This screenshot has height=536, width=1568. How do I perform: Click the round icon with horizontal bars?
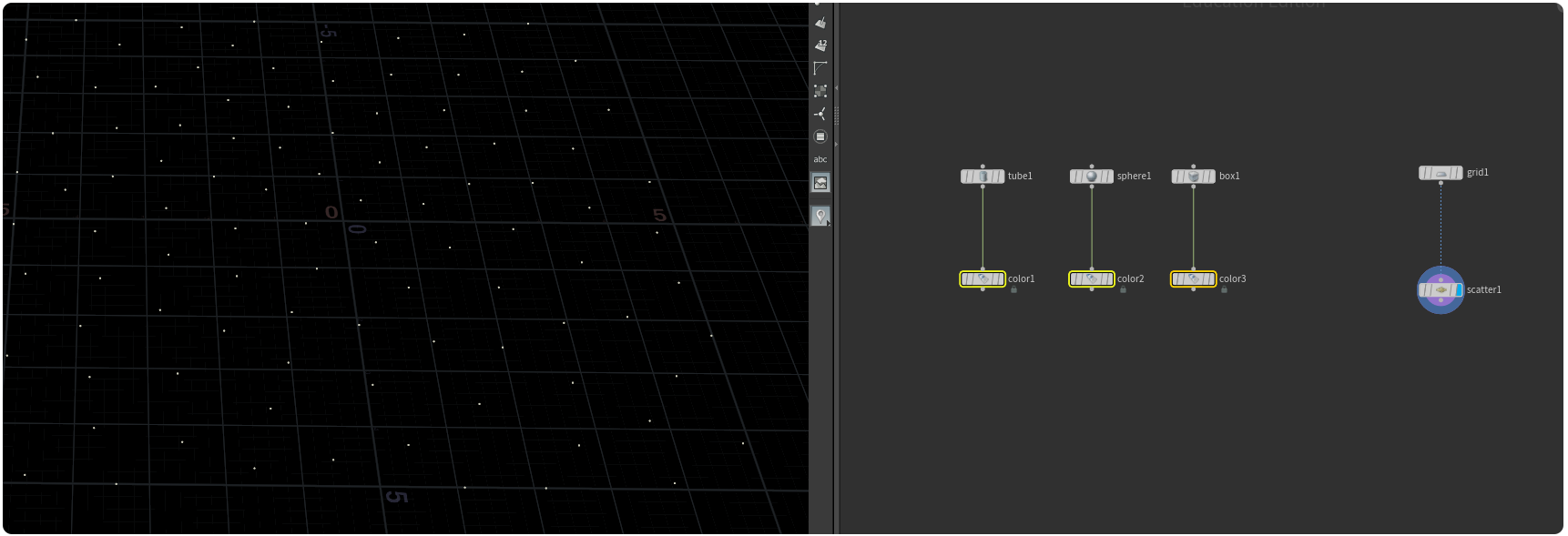[x=820, y=137]
